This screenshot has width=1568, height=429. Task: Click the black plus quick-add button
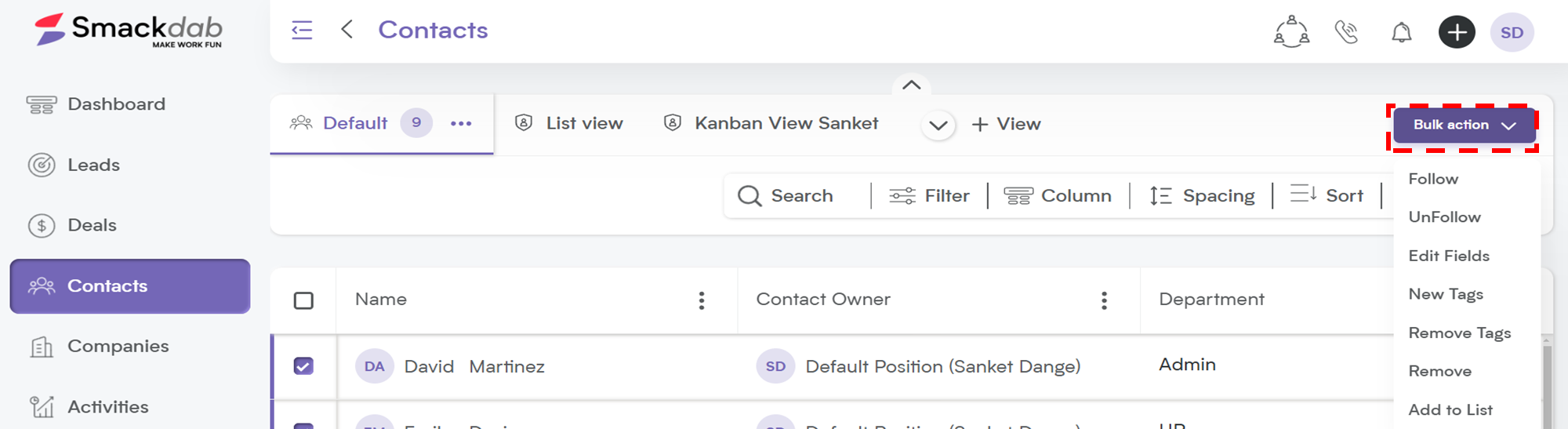coord(1457,32)
